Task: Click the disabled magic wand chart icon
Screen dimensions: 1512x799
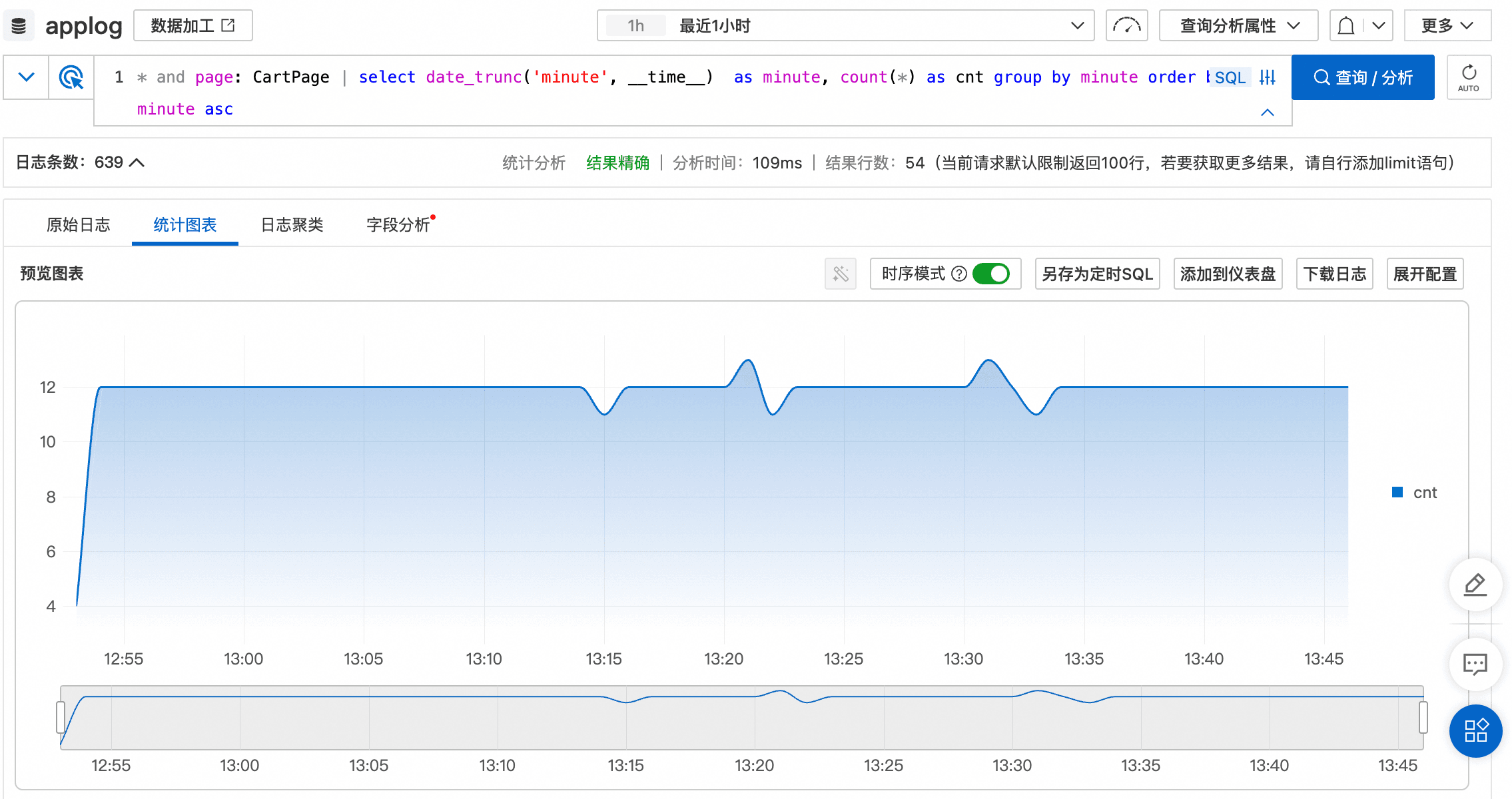Action: 841,274
